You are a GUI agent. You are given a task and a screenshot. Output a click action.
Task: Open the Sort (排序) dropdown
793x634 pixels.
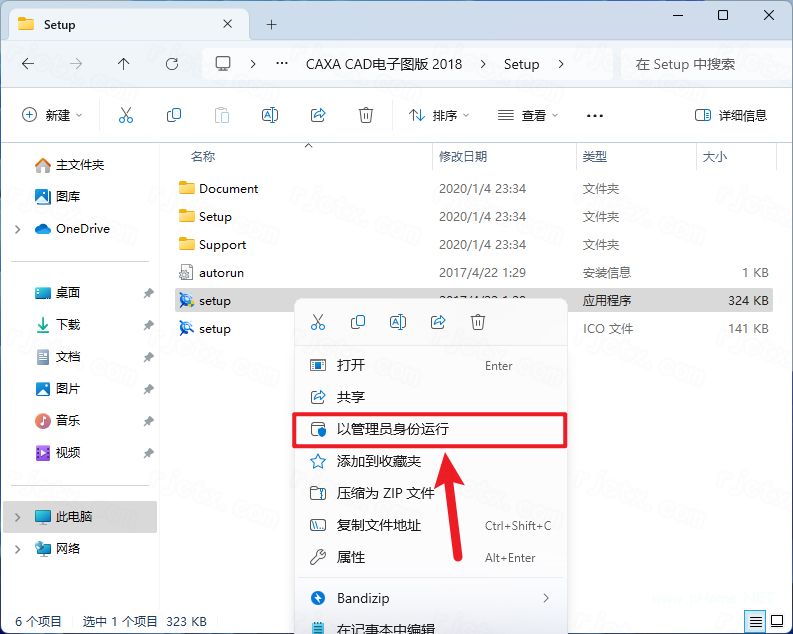pyautogui.click(x=438, y=115)
